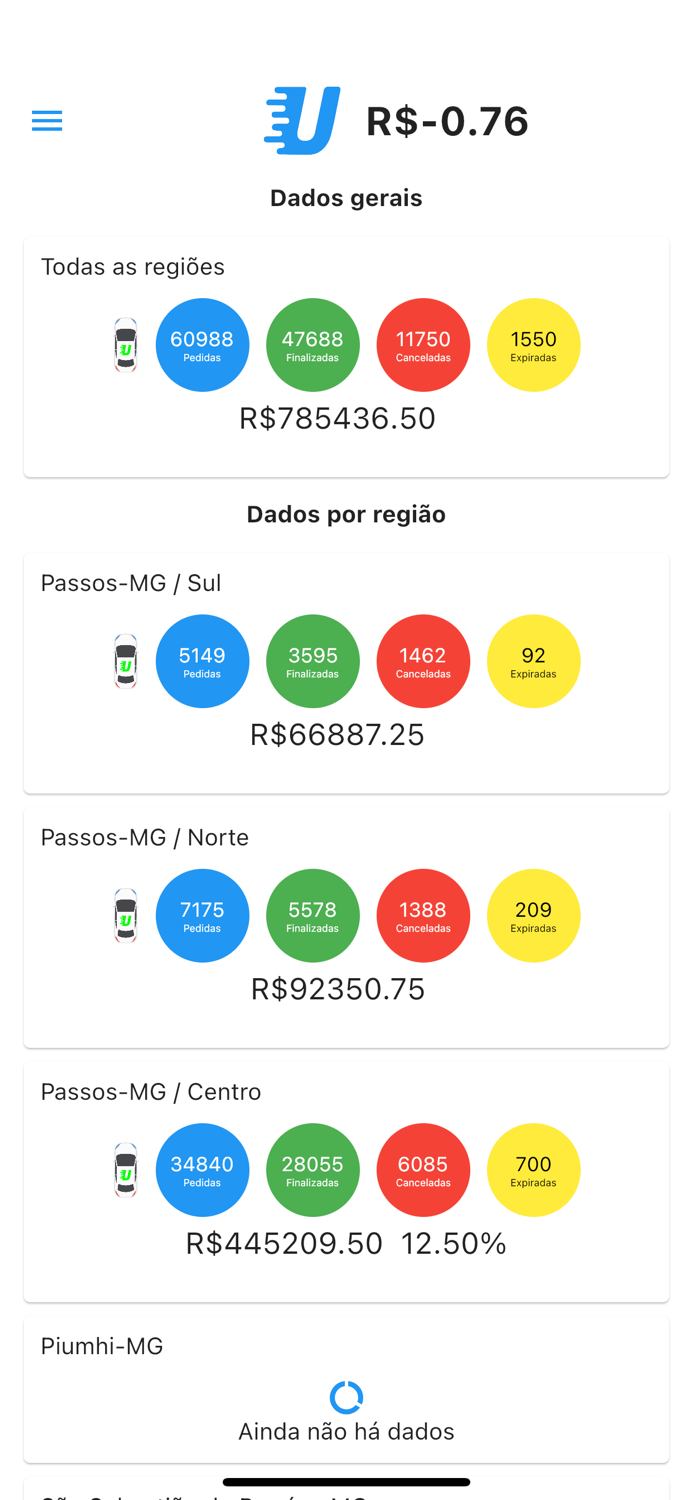This screenshot has height=1500, width=693.
Task: Click the green Finalizadas circle showing 47688
Action: (x=313, y=344)
